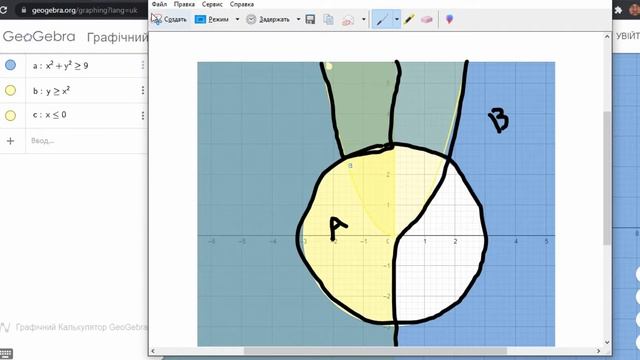
Task: Open Paint 3D editing icon
Action: coord(449,19)
